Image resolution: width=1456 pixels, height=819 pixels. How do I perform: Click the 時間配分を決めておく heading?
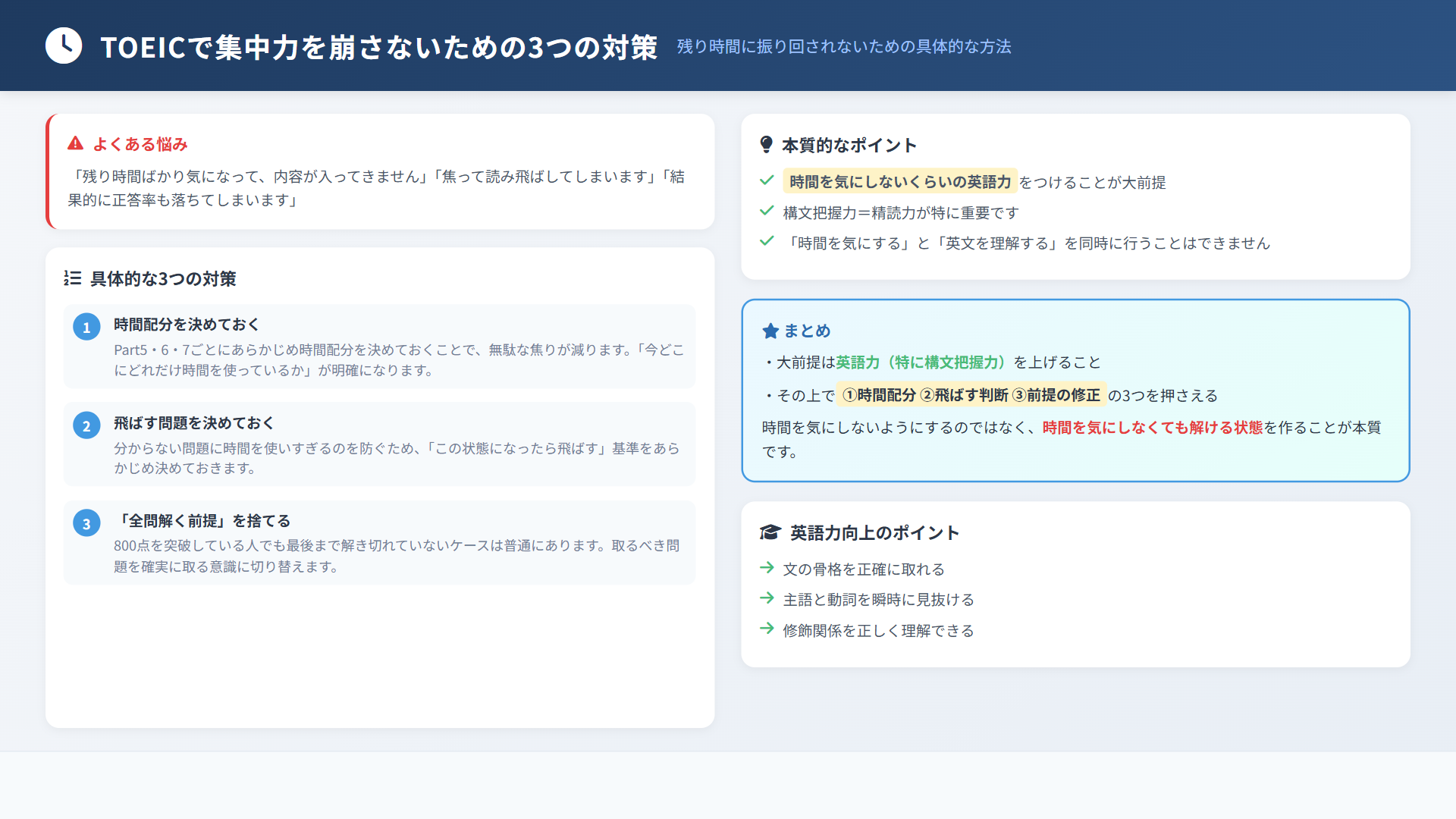click(187, 325)
